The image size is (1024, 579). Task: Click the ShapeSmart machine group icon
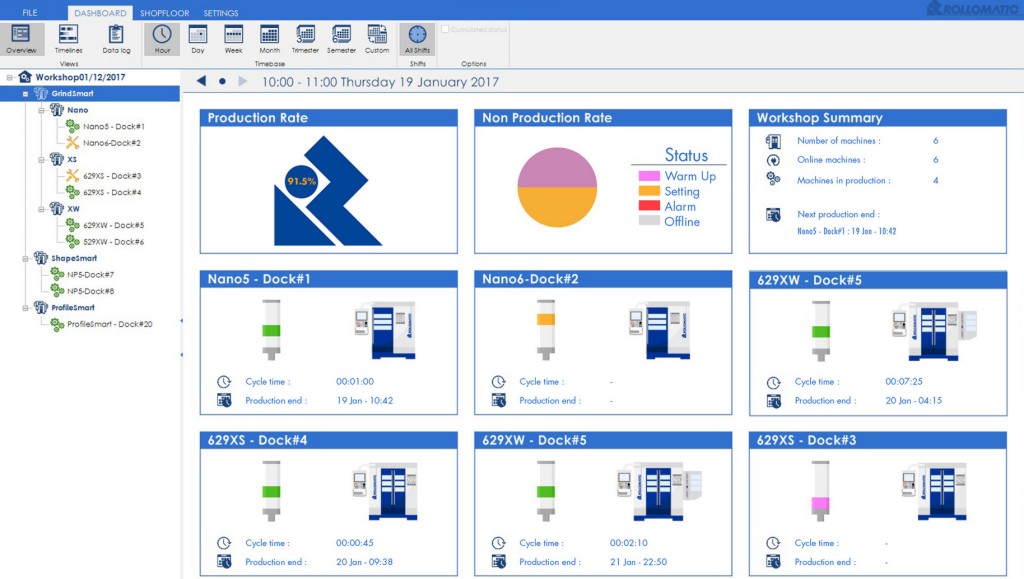41,258
